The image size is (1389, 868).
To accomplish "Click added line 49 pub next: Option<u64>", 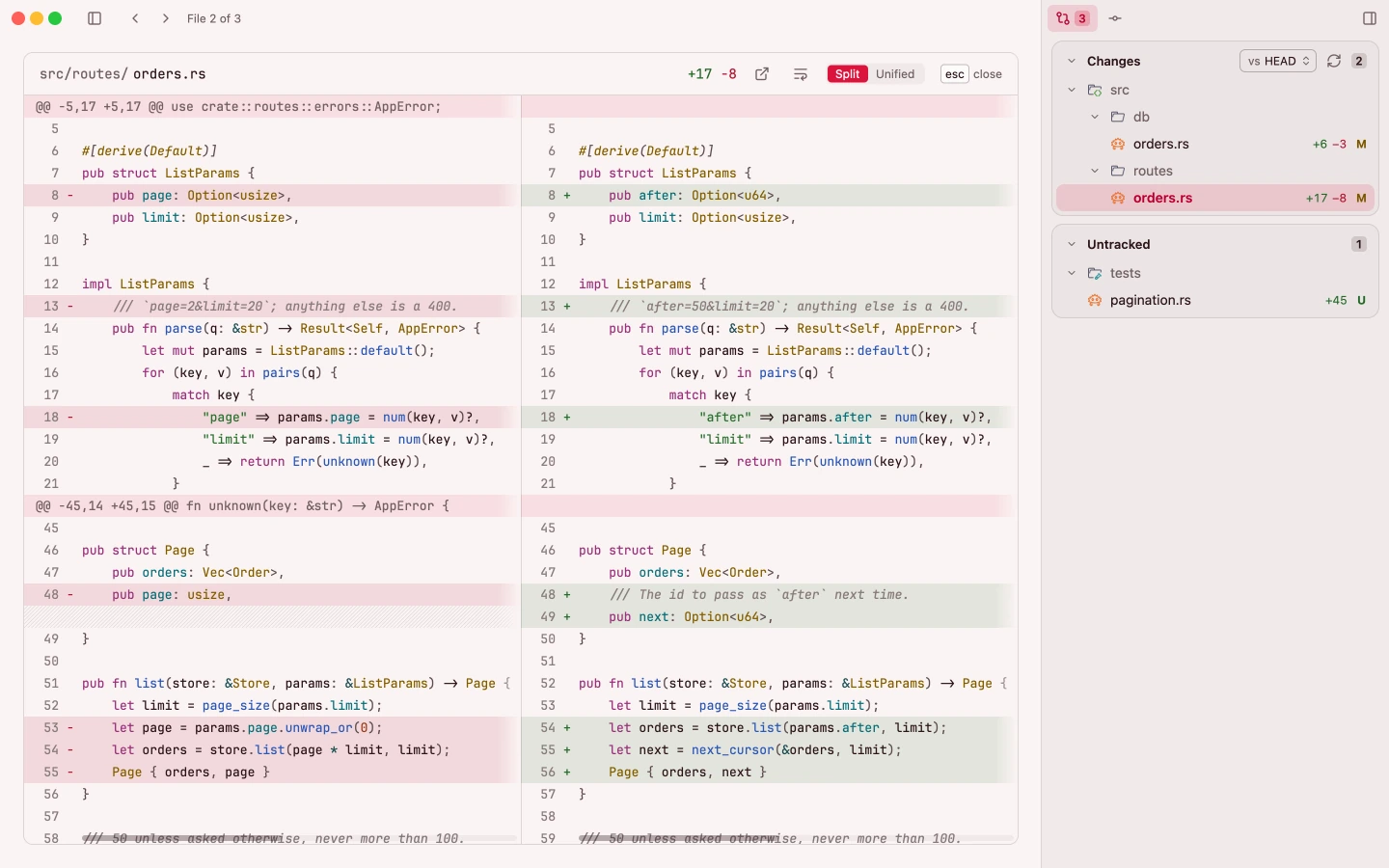I will point(769,617).
